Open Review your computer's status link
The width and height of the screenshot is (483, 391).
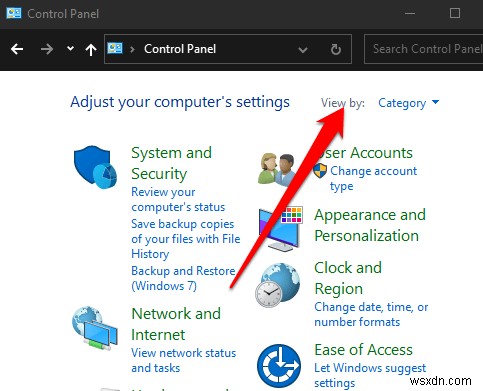[x=178, y=199]
